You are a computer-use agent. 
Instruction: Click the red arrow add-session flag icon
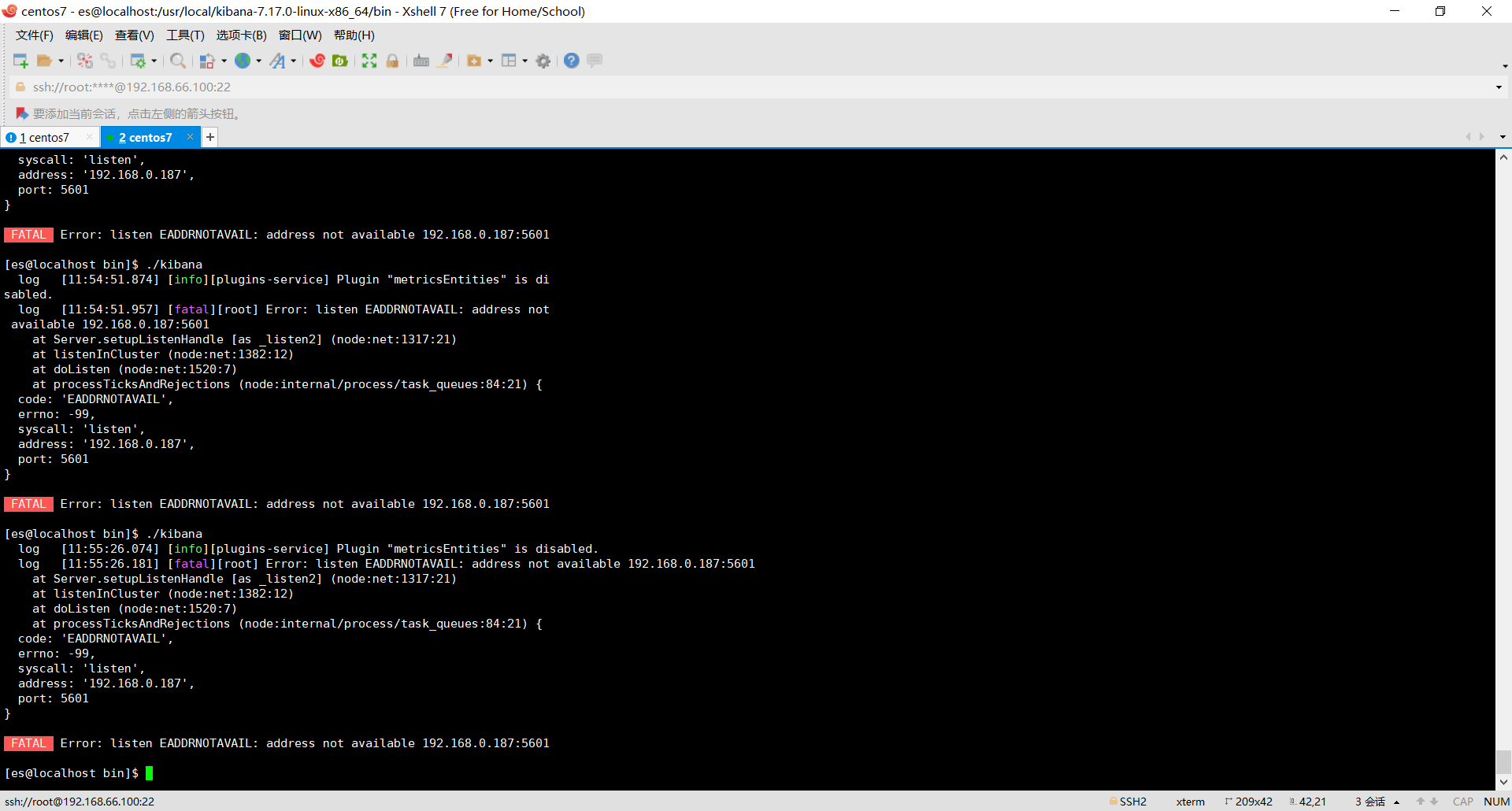[22, 114]
